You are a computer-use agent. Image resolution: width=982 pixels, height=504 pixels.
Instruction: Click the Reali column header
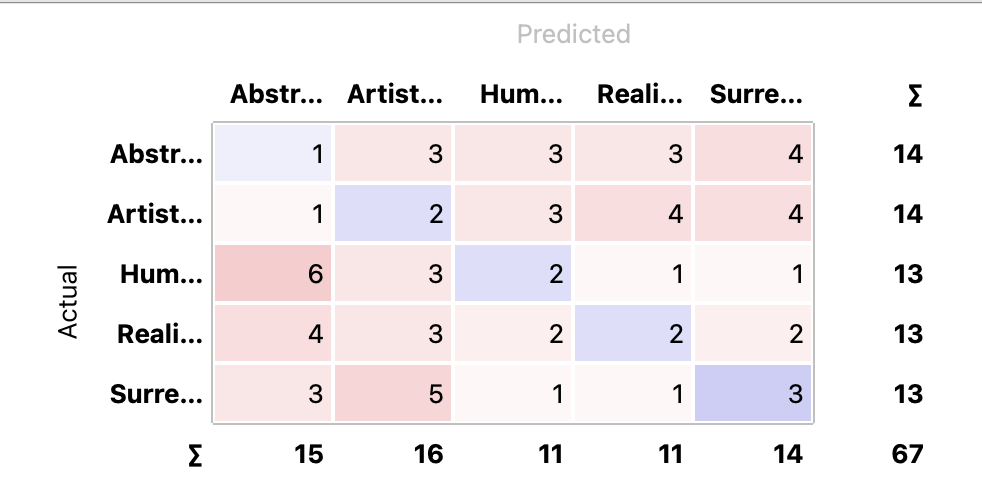[x=639, y=95]
